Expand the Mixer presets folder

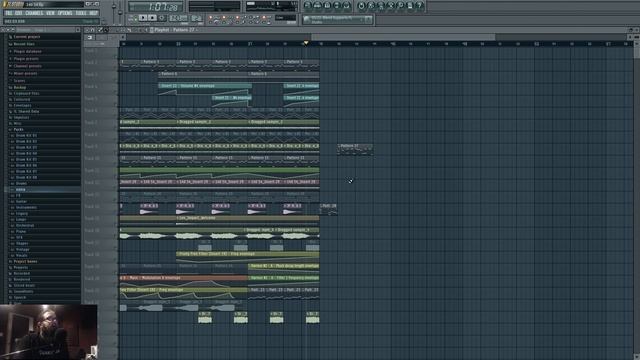coord(25,73)
